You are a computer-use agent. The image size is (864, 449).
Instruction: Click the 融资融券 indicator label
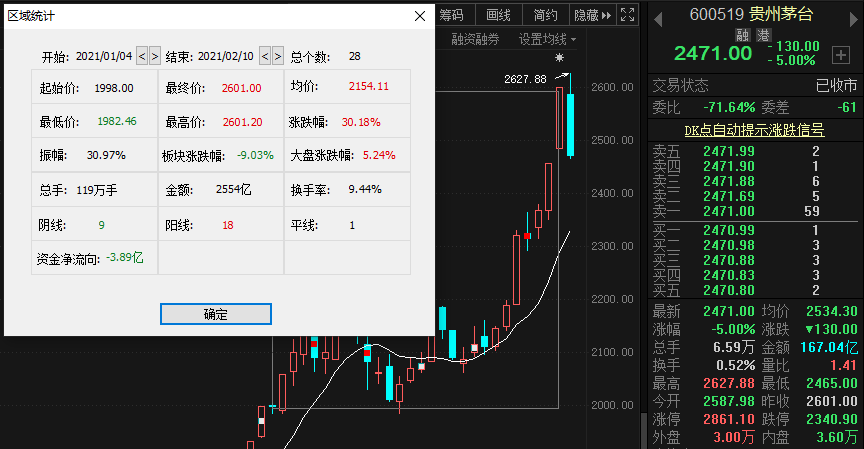[x=476, y=39]
